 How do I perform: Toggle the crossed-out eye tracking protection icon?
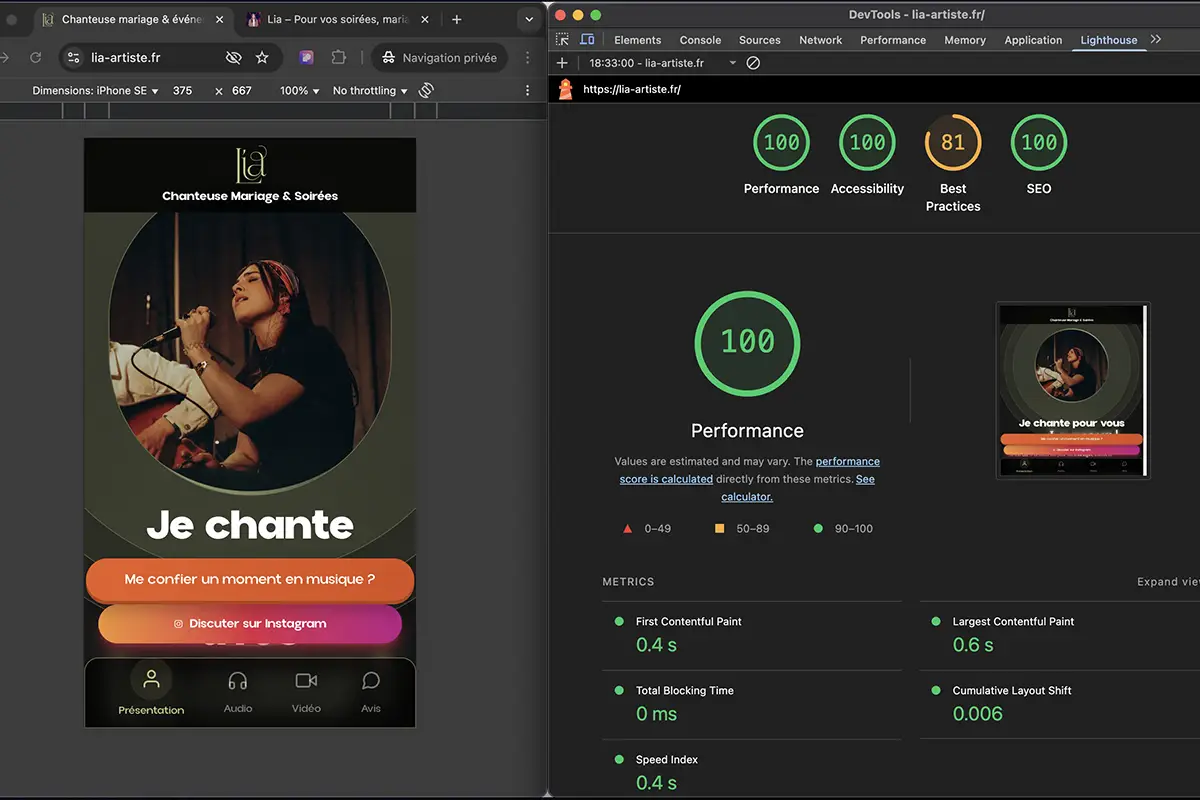[233, 58]
